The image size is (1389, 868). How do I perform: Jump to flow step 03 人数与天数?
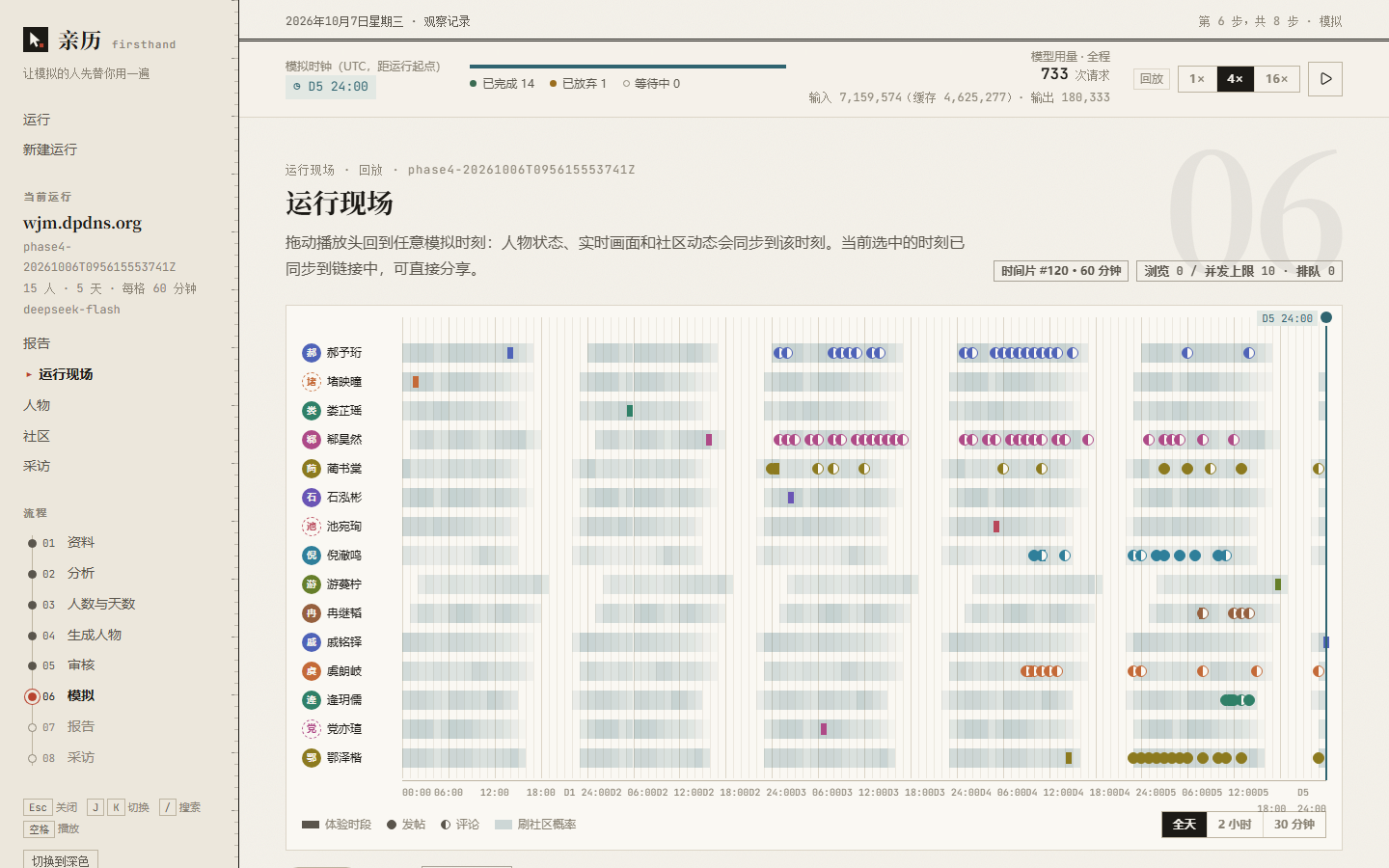tap(101, 604)
